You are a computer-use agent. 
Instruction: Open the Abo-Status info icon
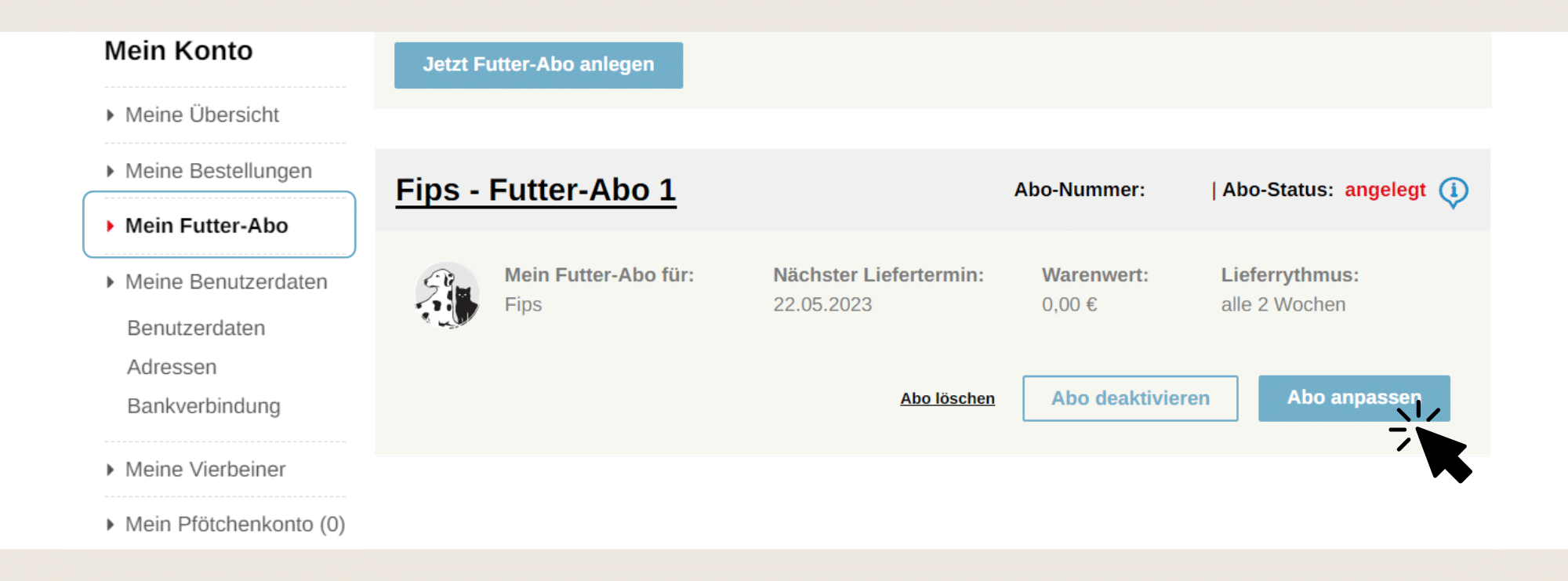pyautogui.click(x=1454, y=191)
